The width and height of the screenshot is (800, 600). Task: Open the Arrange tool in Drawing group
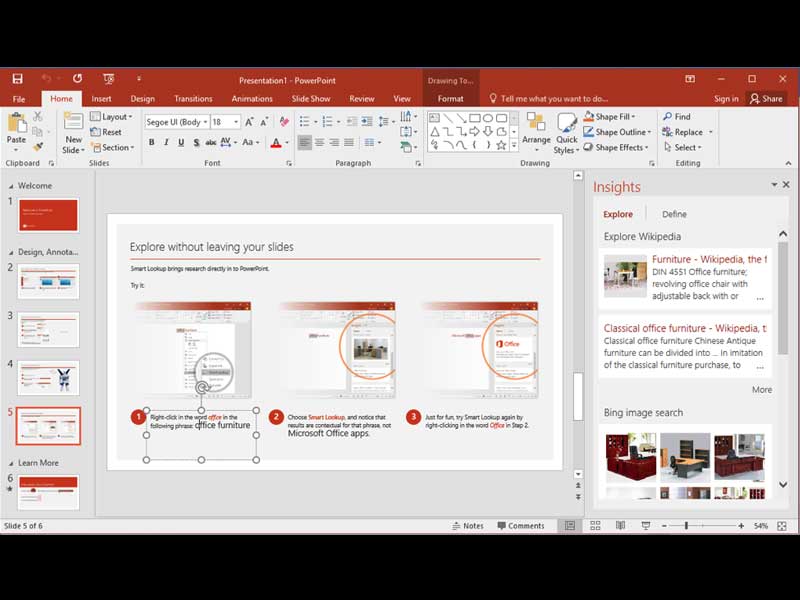coord(536,126)
